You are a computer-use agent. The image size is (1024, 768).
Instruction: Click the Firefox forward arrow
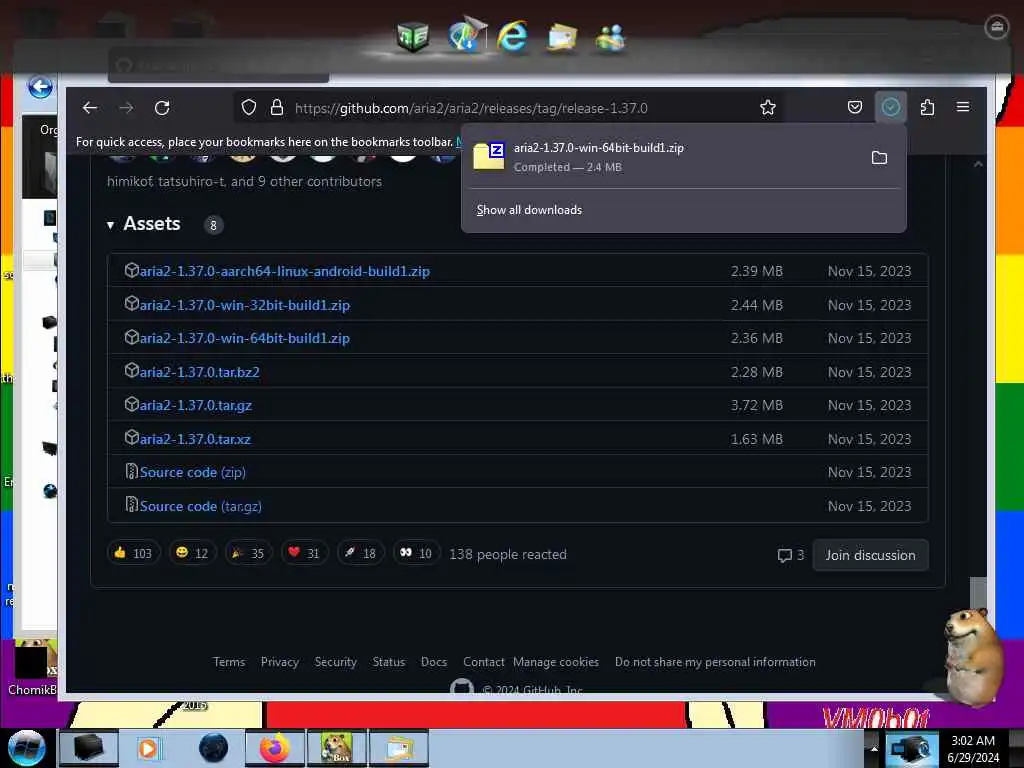[126, 108]
